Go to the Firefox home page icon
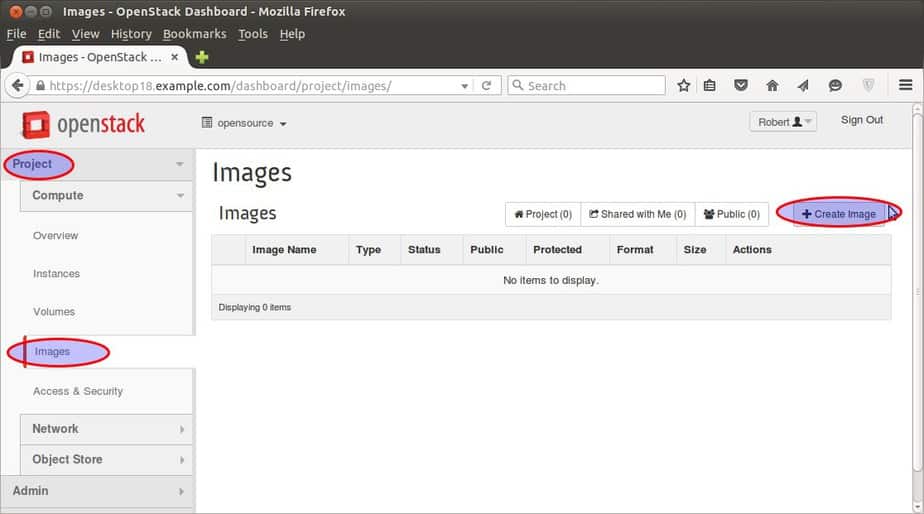 pyautogui.click(x=772, y=85)
